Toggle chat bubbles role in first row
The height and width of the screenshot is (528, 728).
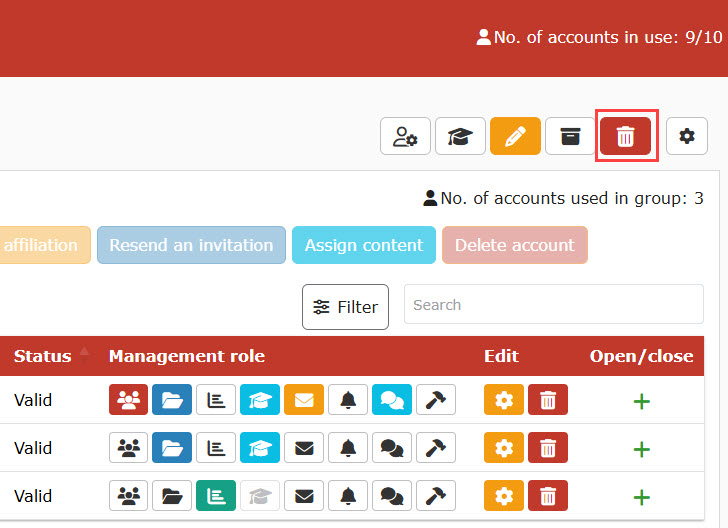392,400
